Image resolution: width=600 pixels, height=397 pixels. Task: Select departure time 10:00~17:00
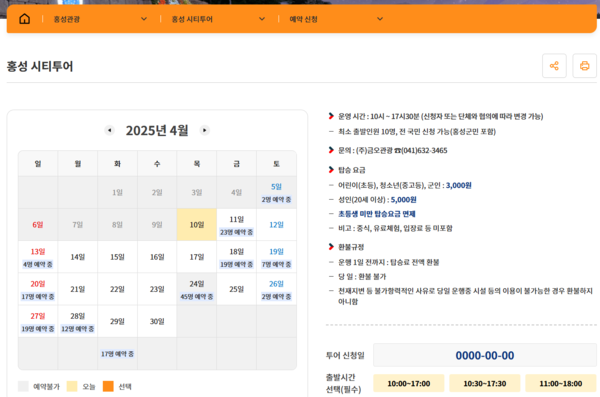[409, 383]
